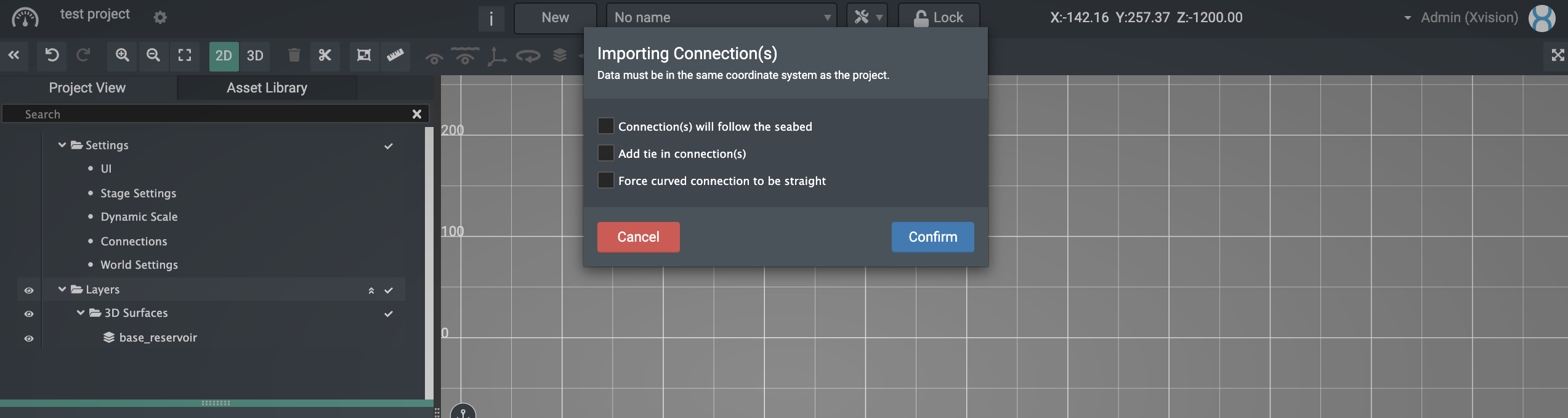
Task: Click the panel bottom resize grip
Action: pyautogui.click(x=216, y=403)
